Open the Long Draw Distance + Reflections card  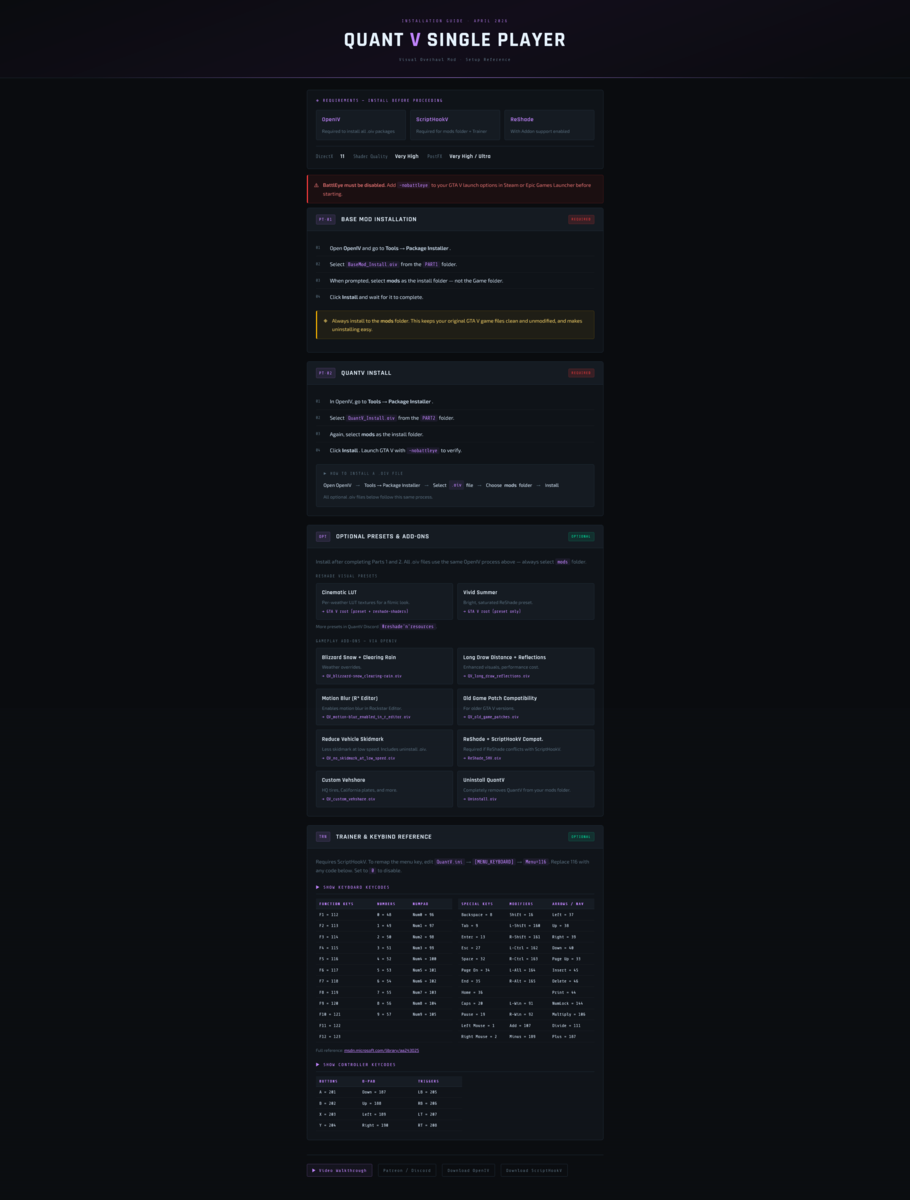point(525,666)
